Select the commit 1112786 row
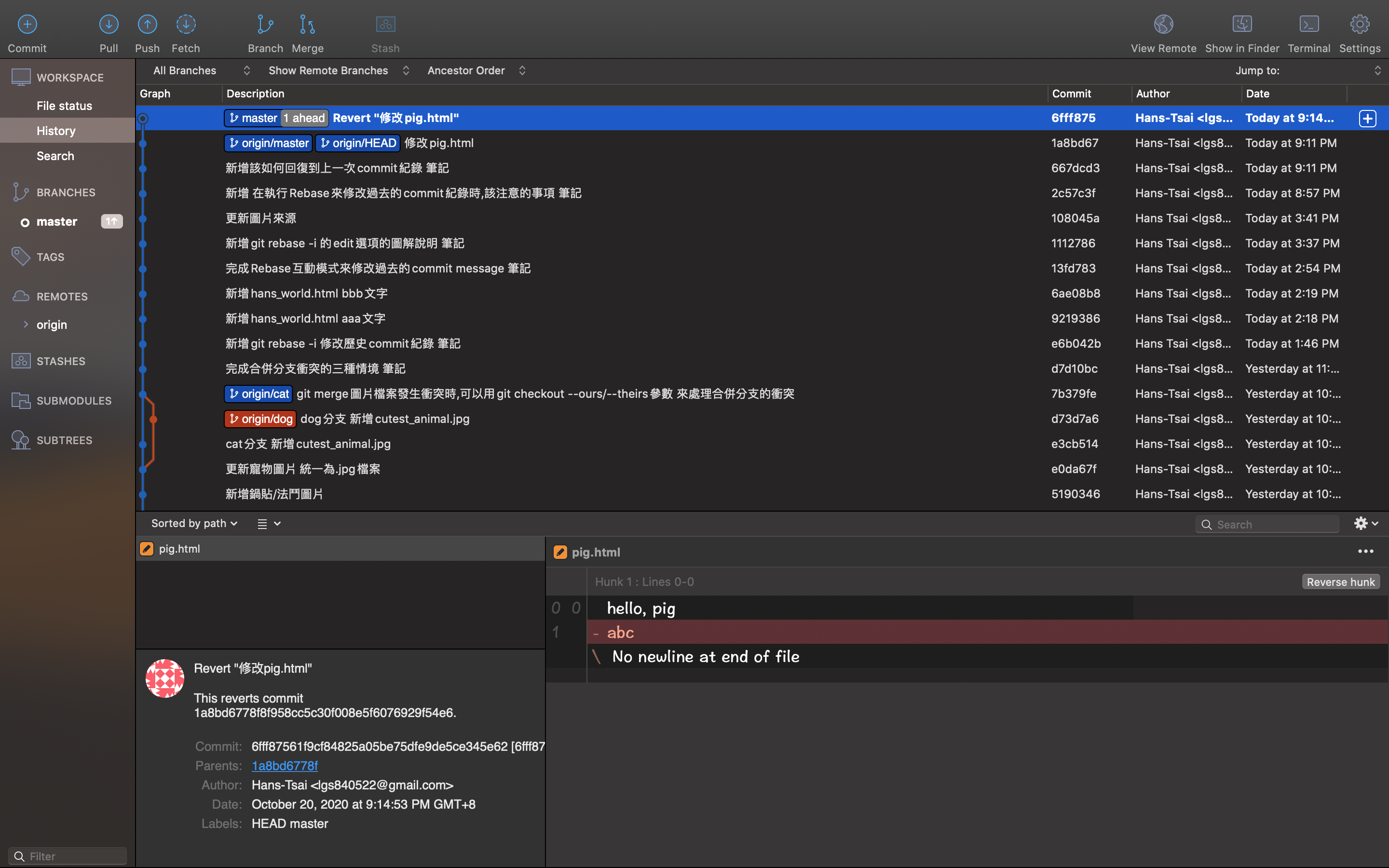Viewport: 1389px width, 868px height. click(x=762, y=244)
